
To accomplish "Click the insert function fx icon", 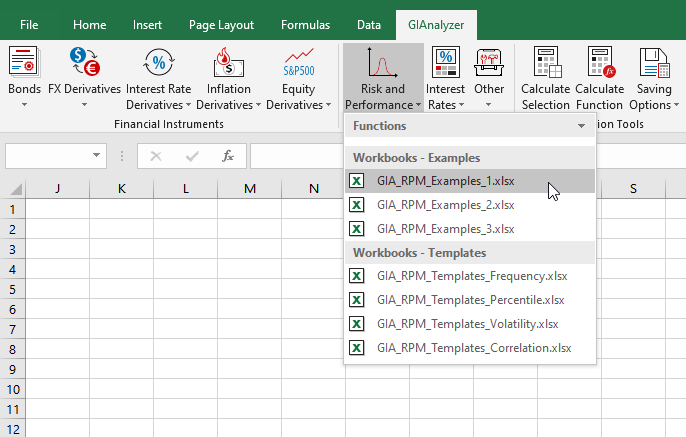I will [x=228, y=156].
